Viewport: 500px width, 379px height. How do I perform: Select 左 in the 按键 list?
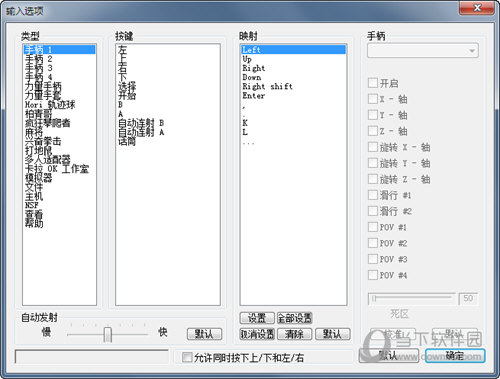point(168,50)
